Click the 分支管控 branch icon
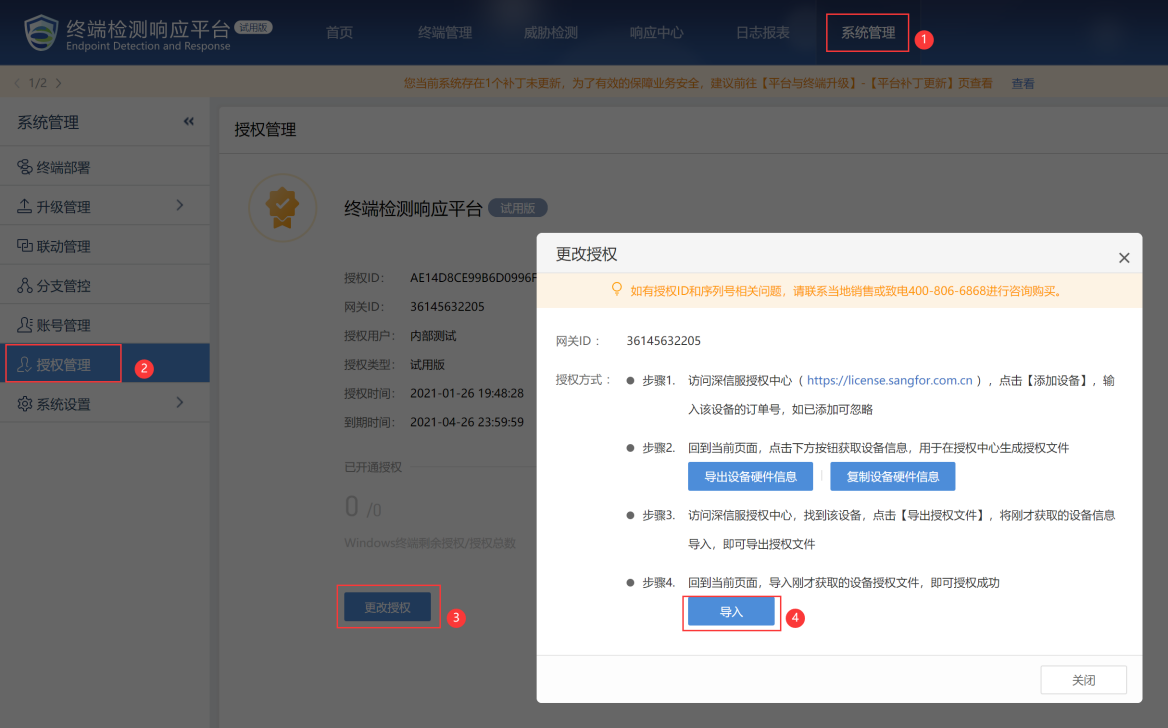Viewport: 1168px width, 728px height. coord(25,285)
